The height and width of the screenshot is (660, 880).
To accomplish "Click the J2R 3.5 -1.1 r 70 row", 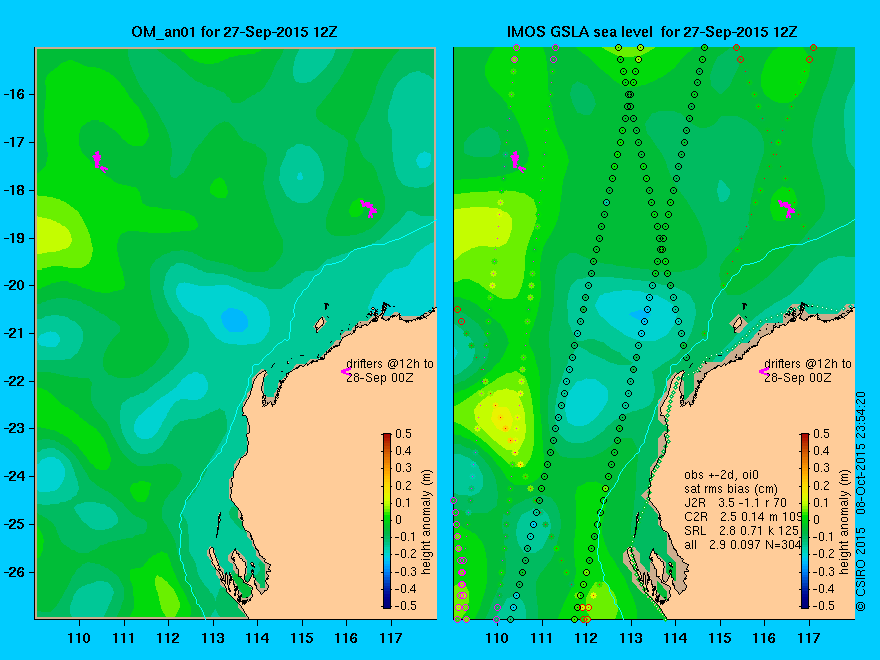I will click(736, 503).
